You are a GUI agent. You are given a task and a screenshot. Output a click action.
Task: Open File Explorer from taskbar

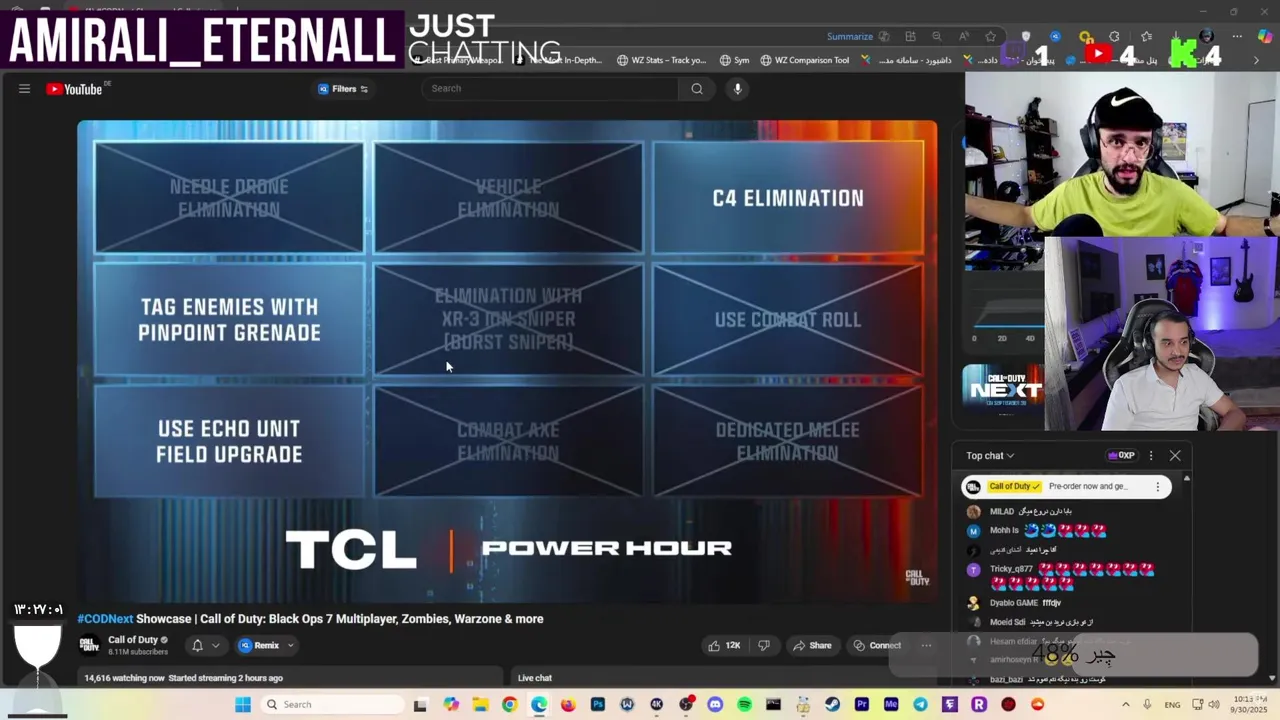point(481,704)
